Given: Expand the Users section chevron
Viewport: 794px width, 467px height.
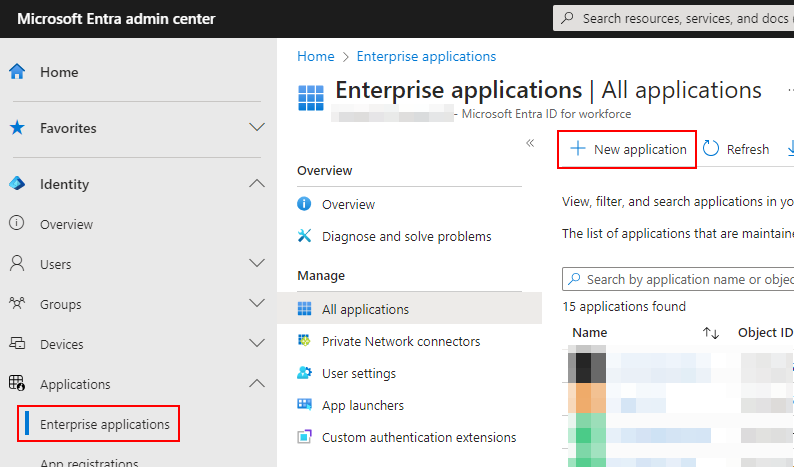Looking at the screenshot, I should click(x=257, y=262).
